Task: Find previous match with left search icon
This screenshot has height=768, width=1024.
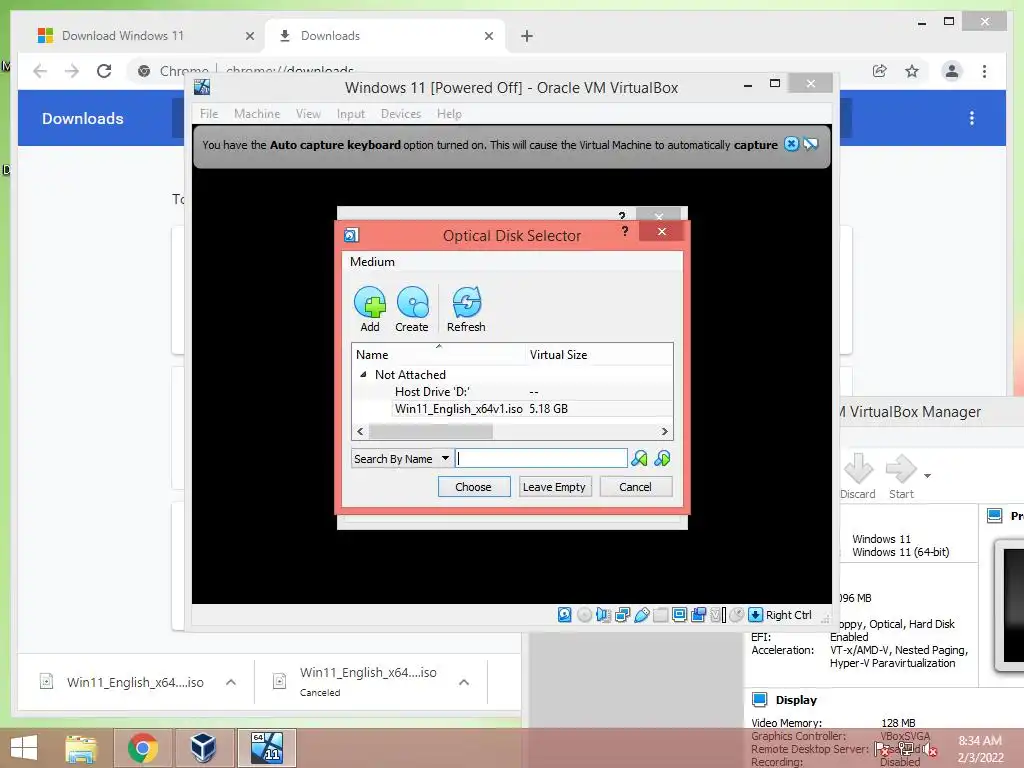Action: (639, 458)
